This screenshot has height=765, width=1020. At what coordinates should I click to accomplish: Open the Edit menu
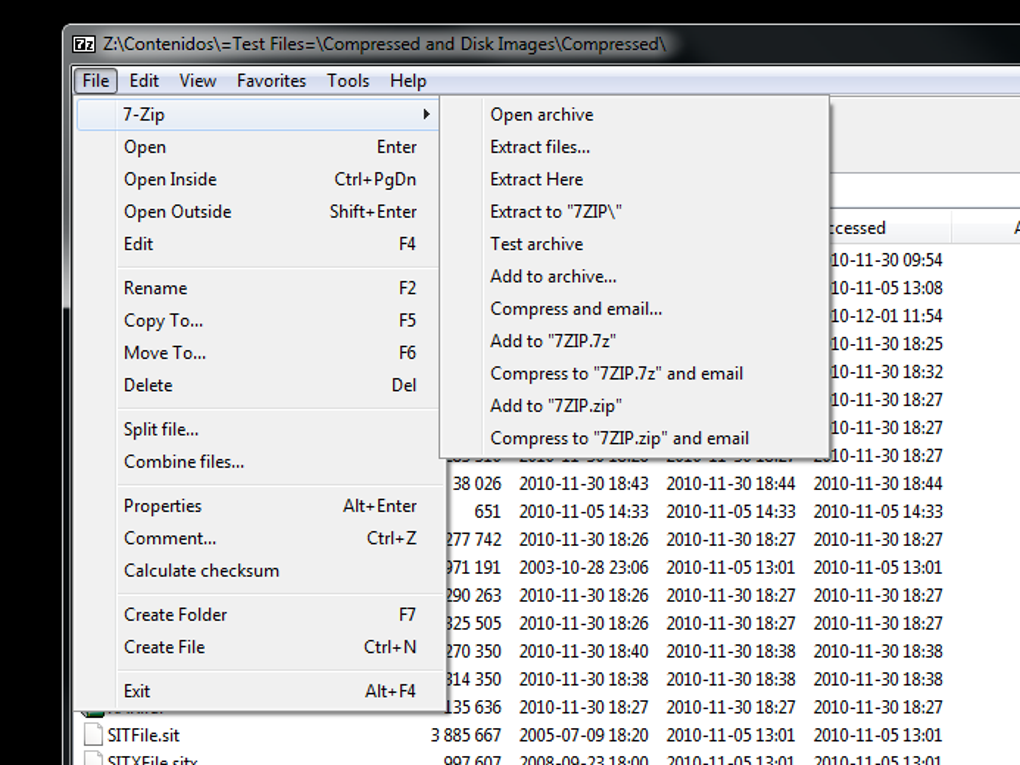[x=144, y=81]
